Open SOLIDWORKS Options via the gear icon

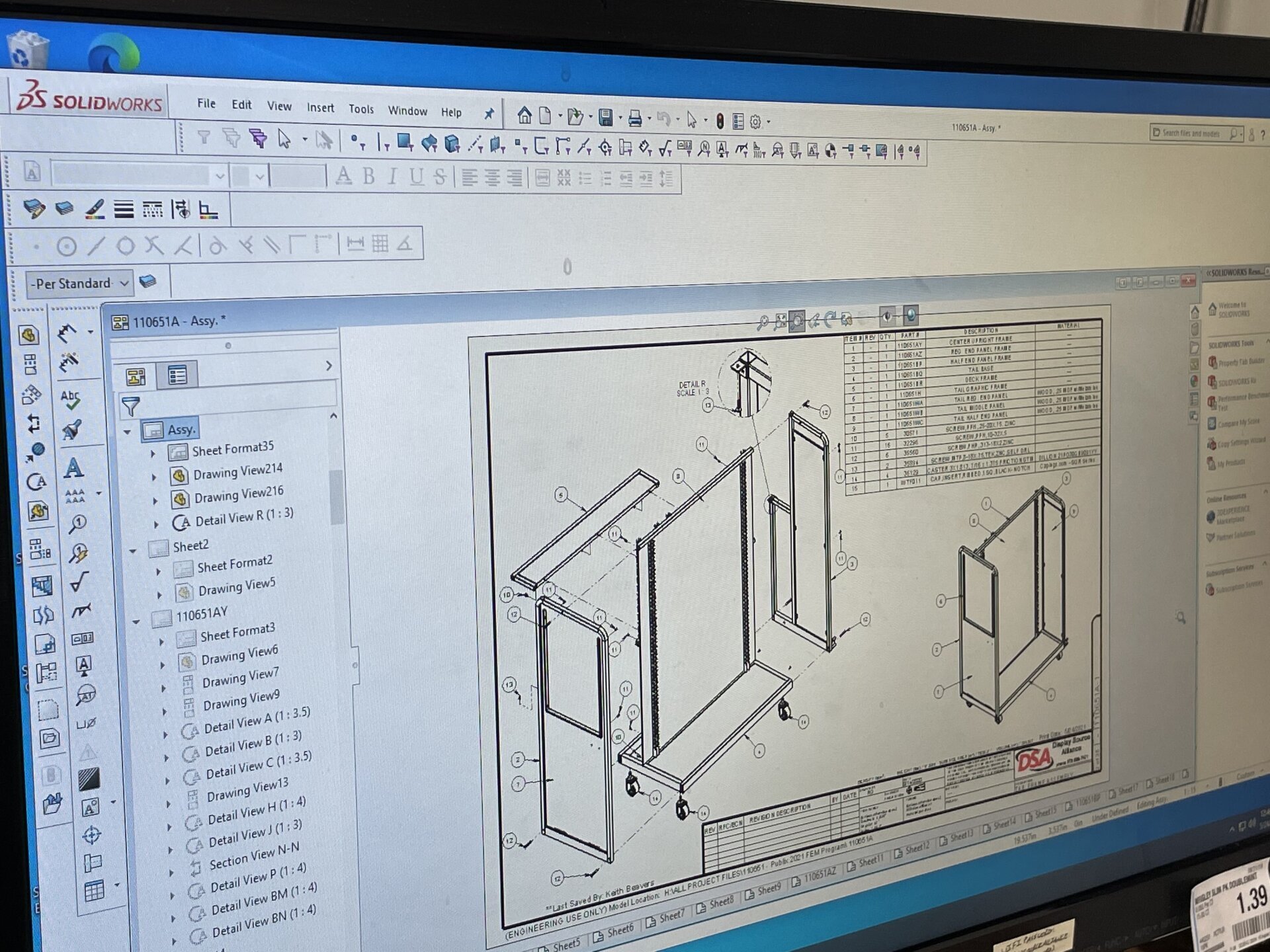(x=755, y=122)
